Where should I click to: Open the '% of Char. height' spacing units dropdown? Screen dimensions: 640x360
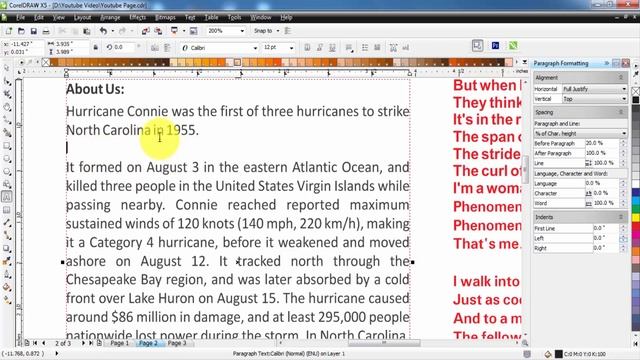point(580,133)
